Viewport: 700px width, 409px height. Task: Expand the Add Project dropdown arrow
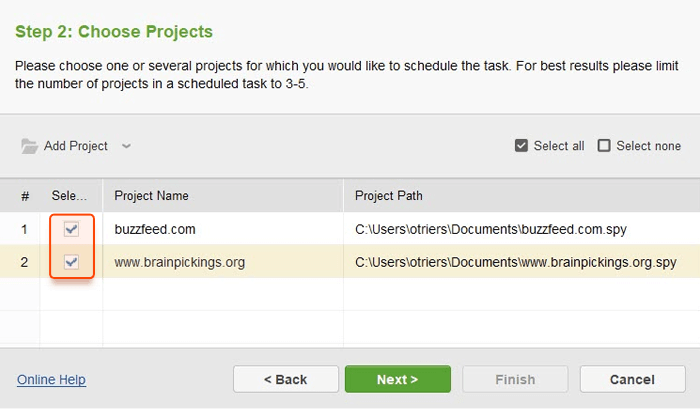(x=126, y=146)
